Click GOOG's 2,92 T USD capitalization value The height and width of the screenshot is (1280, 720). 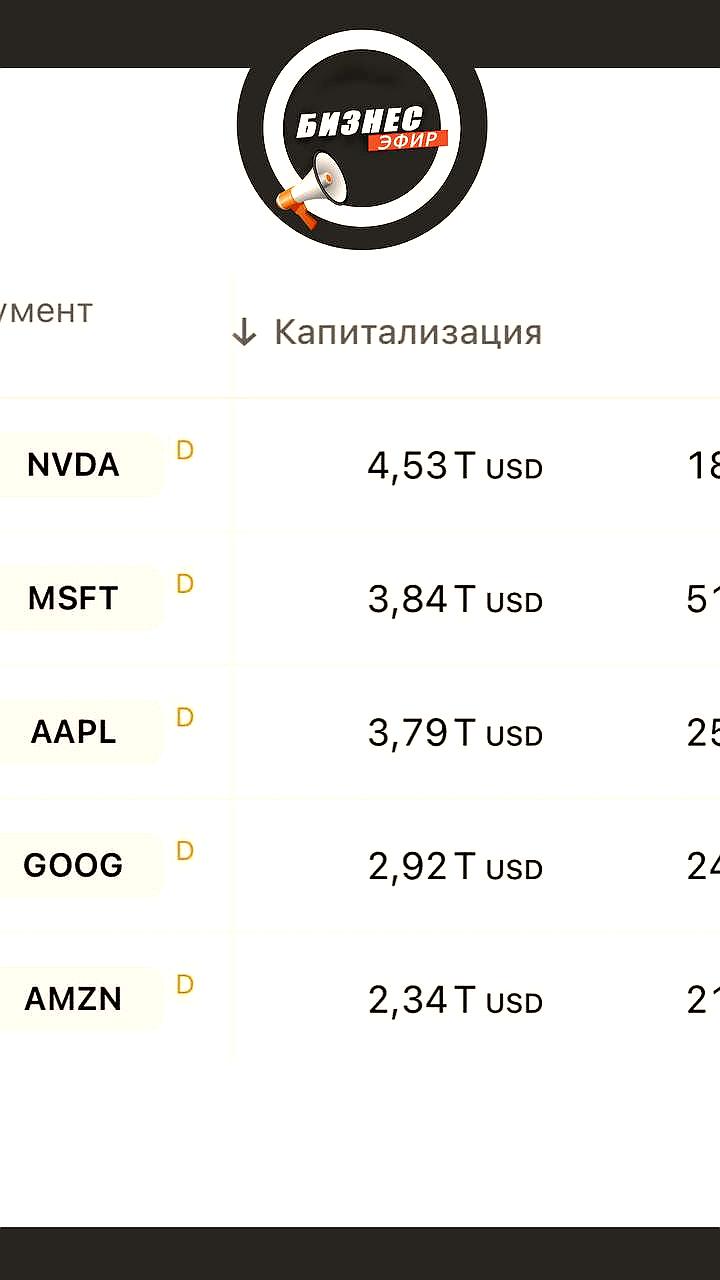455,866
